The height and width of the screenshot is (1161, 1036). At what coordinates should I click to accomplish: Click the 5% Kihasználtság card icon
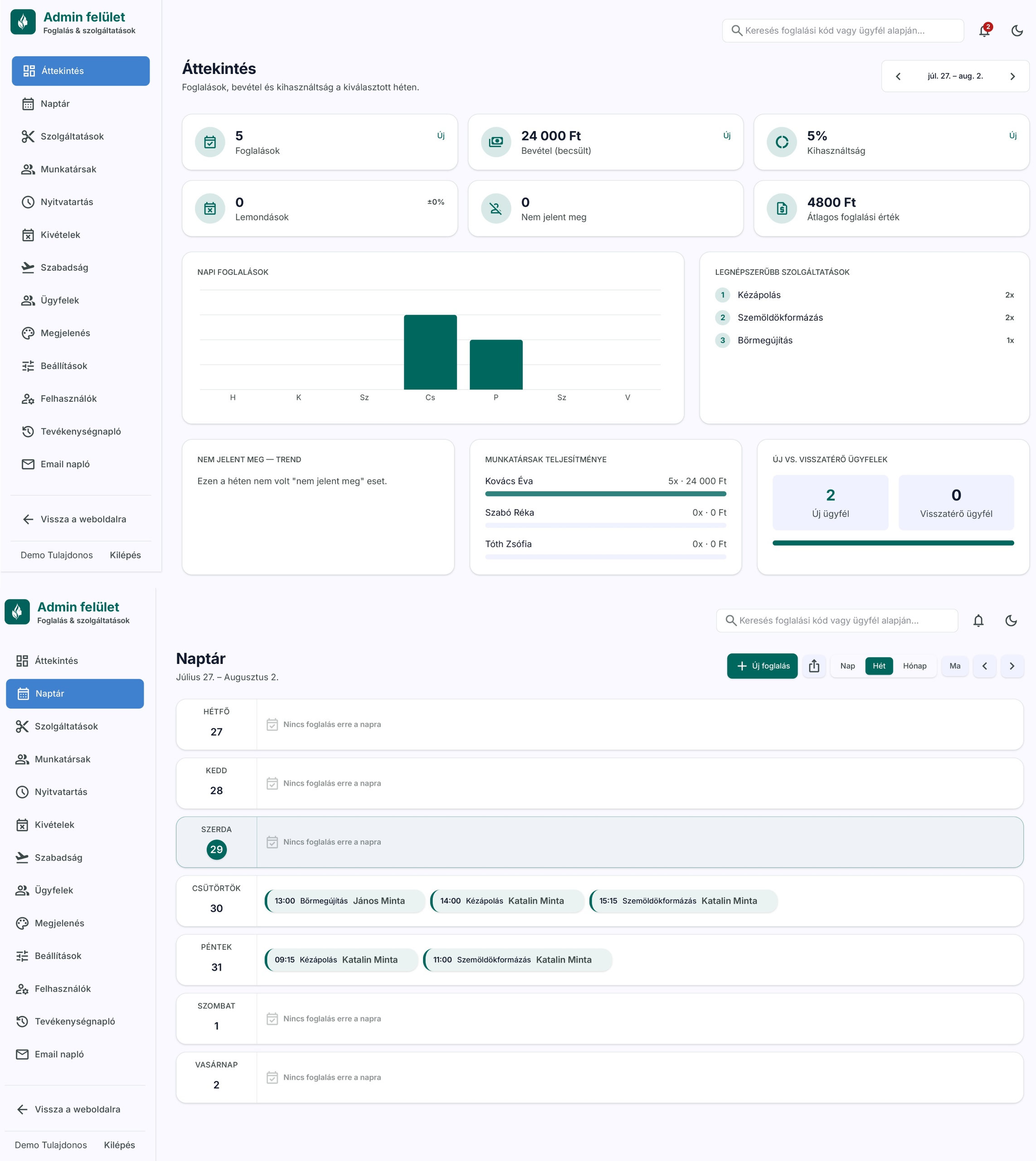point(782,142)
